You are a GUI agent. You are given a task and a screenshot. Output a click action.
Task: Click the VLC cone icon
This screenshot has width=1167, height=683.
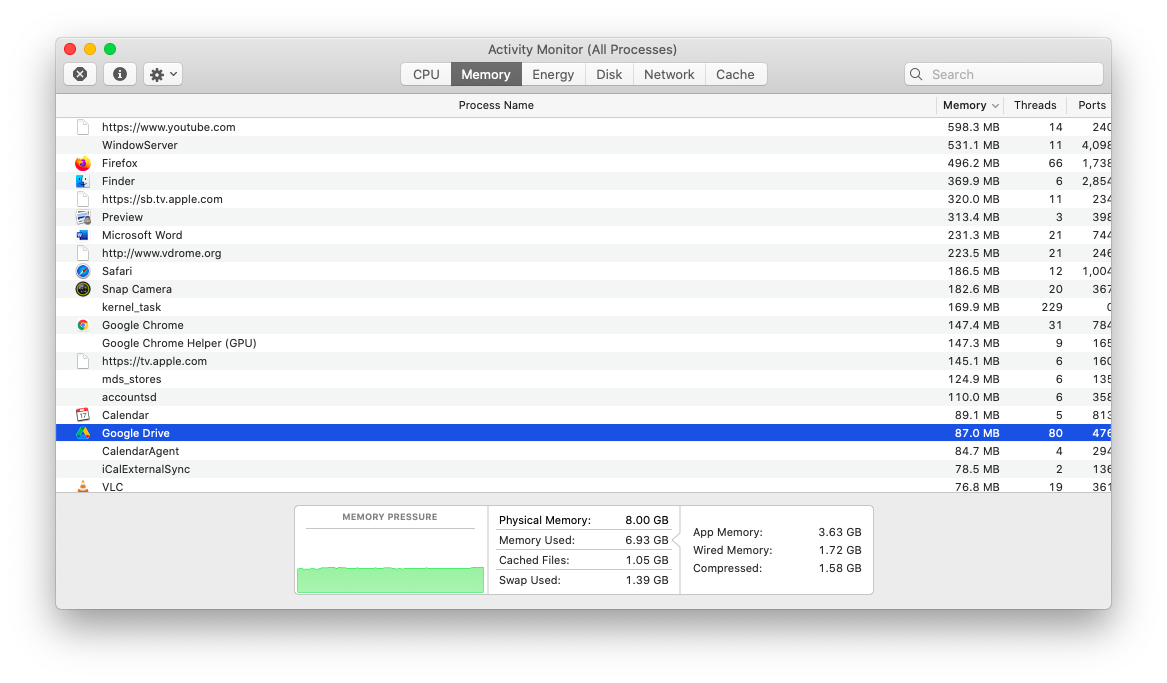(83, 487)
